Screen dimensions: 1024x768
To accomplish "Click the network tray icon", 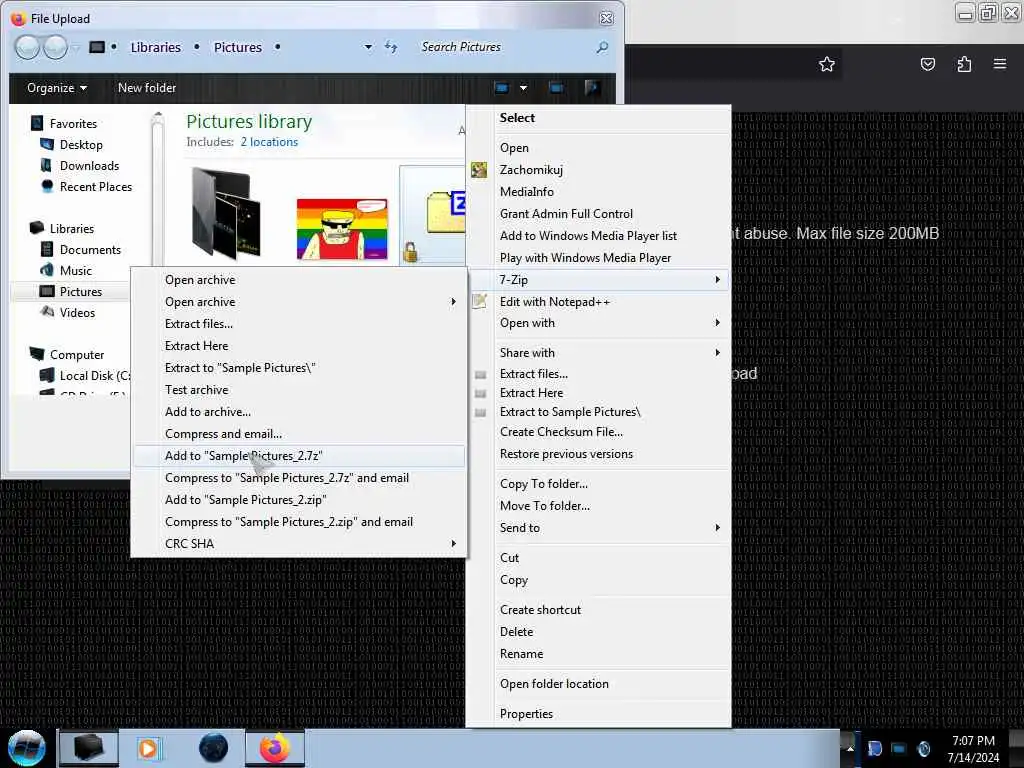I will pos(899,748).
